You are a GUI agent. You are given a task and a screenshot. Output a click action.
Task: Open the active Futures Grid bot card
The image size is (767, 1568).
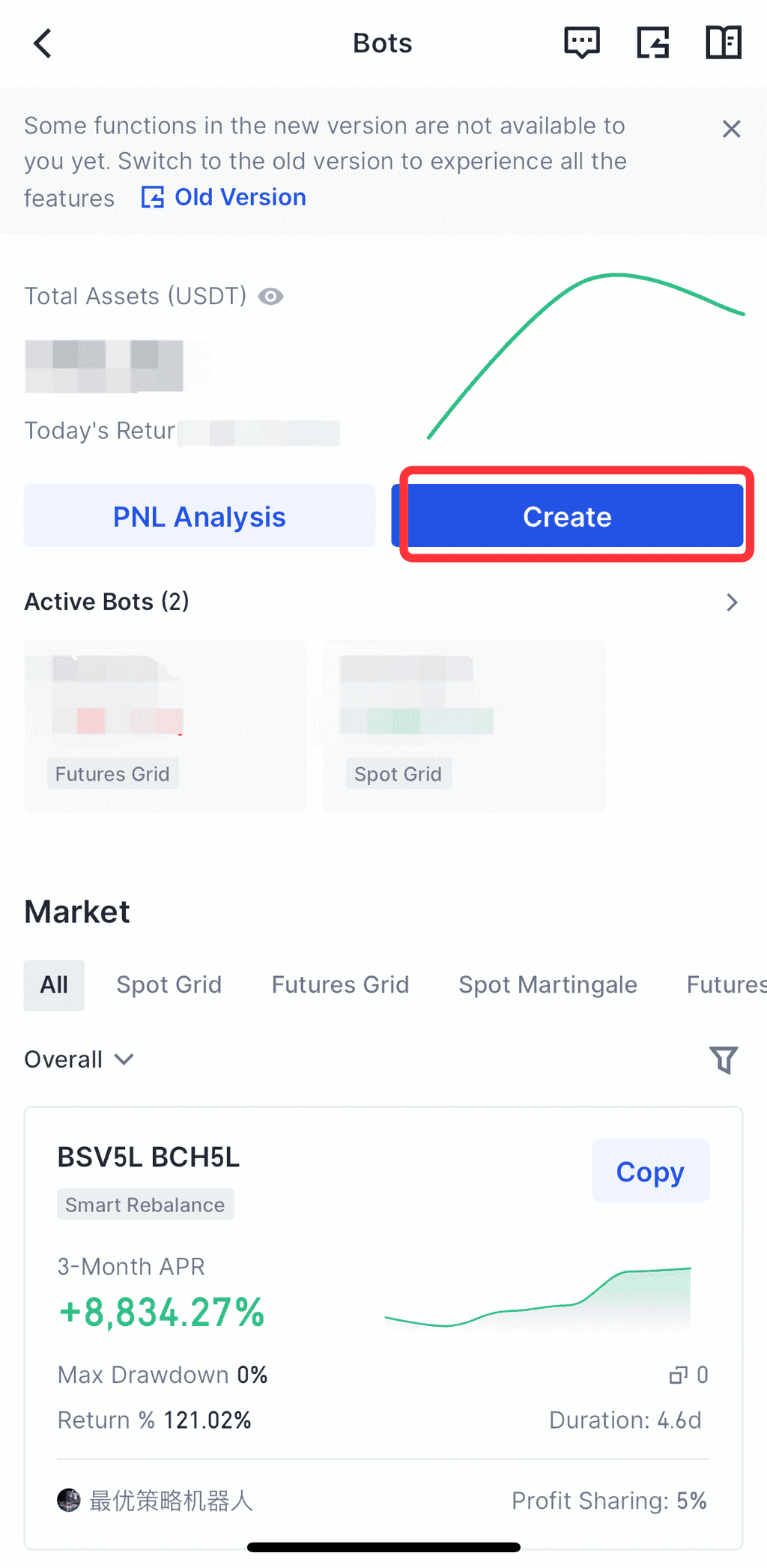click(165, 725)
